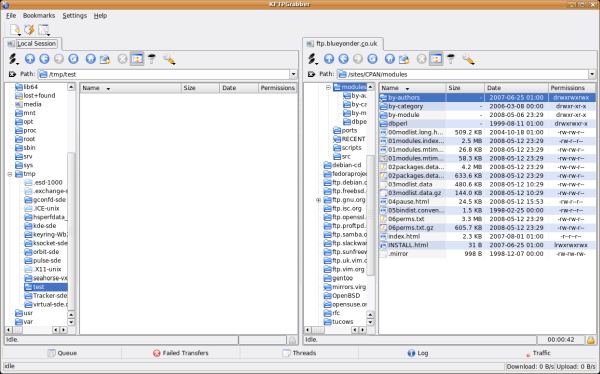
Task: Click filter icon in ftp.blueyonder.co.uk toolbar
Action: (451, 59)
